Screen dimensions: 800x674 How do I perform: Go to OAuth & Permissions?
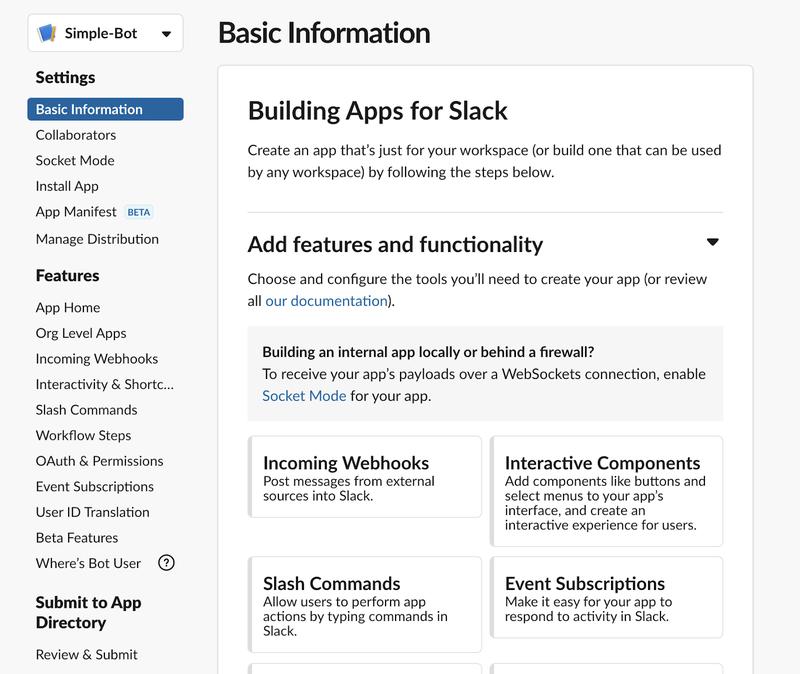pos(99,461)
